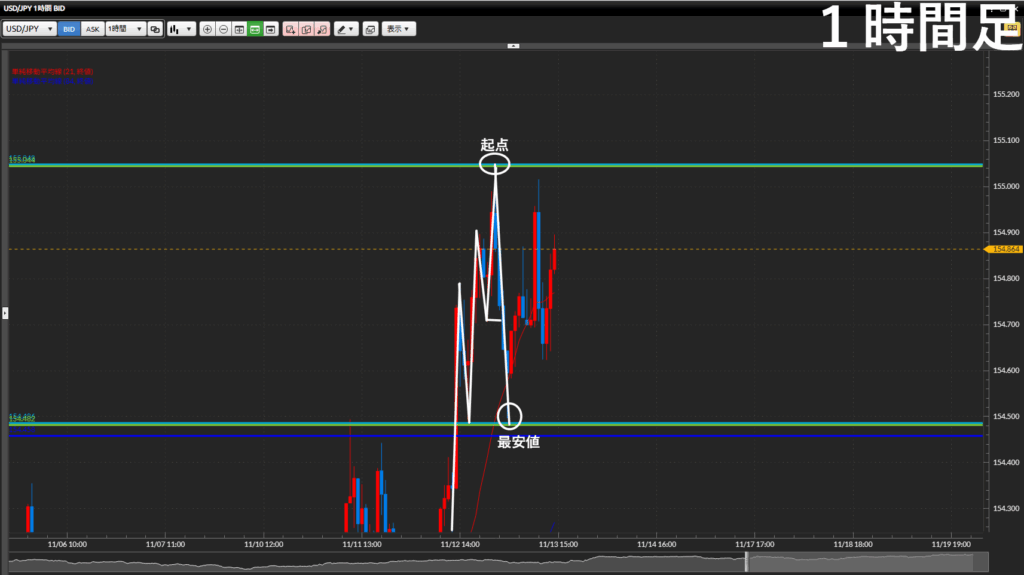Switch price display to BID

[69, 29]
